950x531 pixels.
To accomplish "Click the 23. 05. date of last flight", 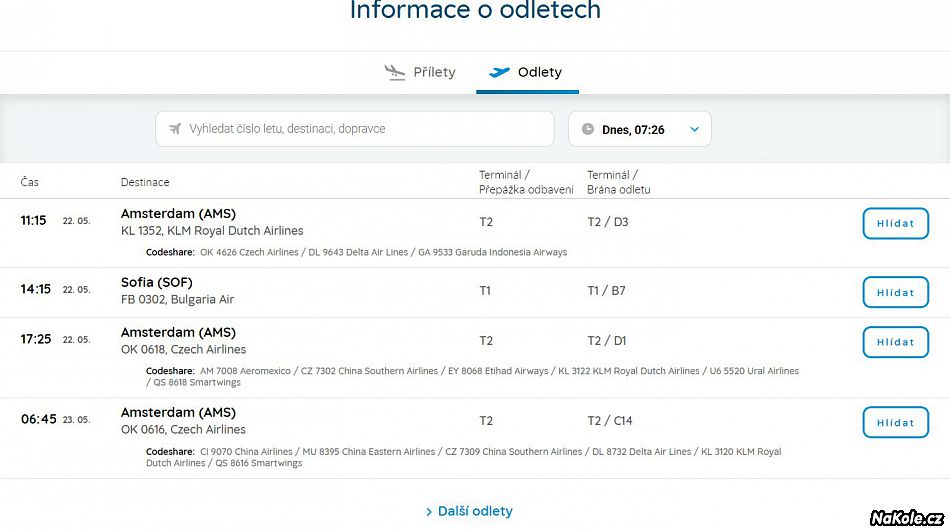I will pyautogui.click(x=76, y=419).
